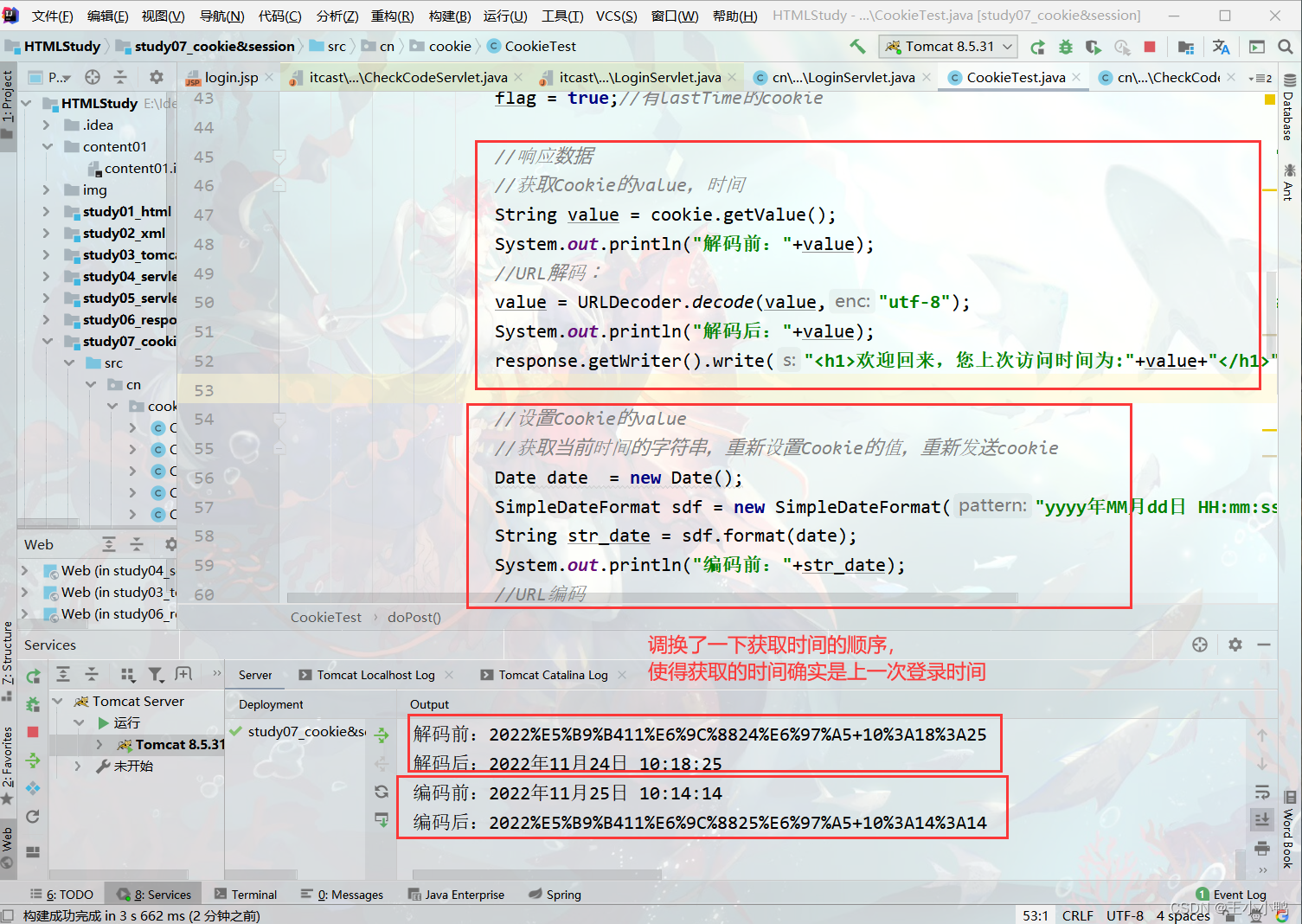The height and width of the screenshot is (924, 1302).
Task: Switch to itcast CheckCodeServlet.java tab
Action: click(x=408, y=77)
